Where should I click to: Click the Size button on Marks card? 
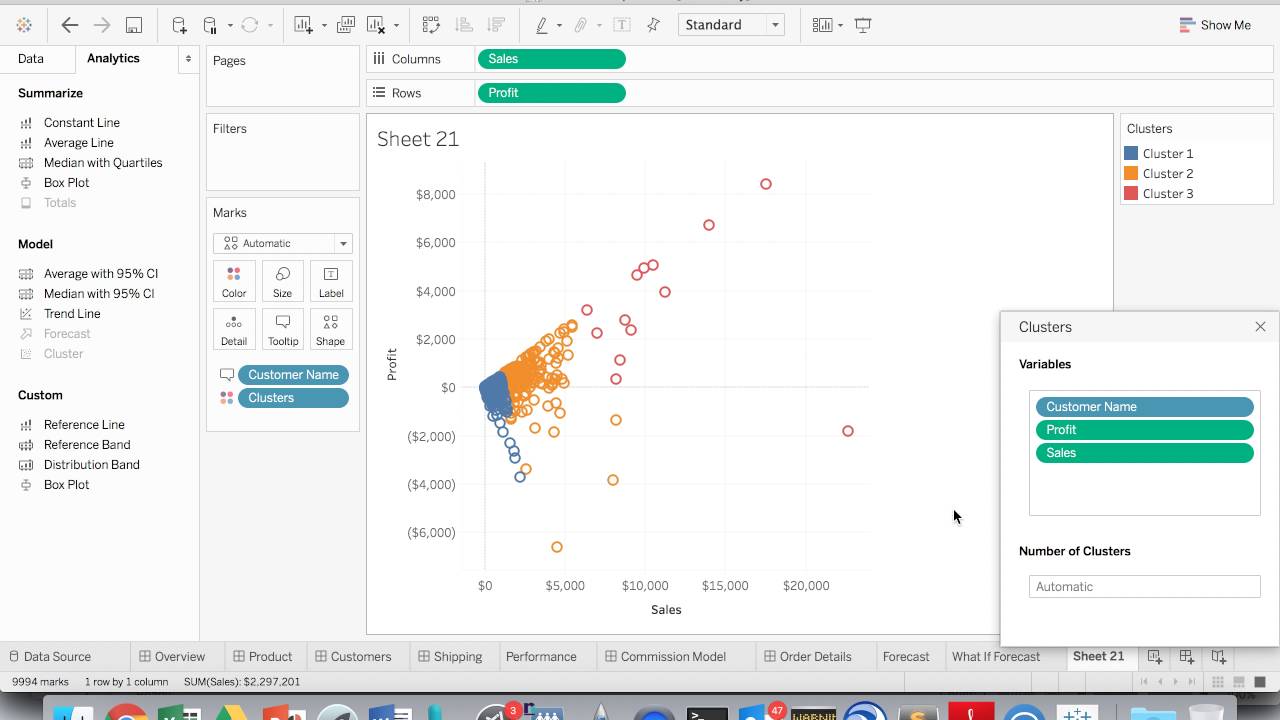point(283,282)
